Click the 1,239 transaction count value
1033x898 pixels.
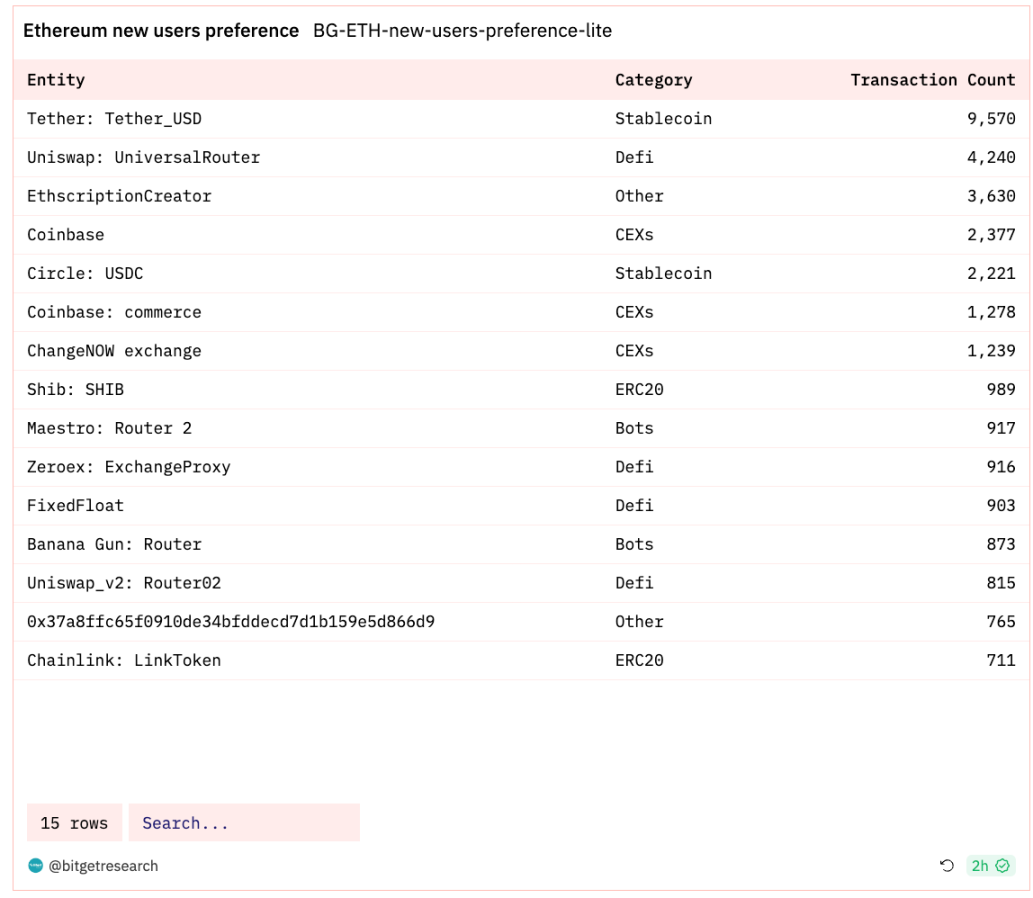[x=991, y=351]
